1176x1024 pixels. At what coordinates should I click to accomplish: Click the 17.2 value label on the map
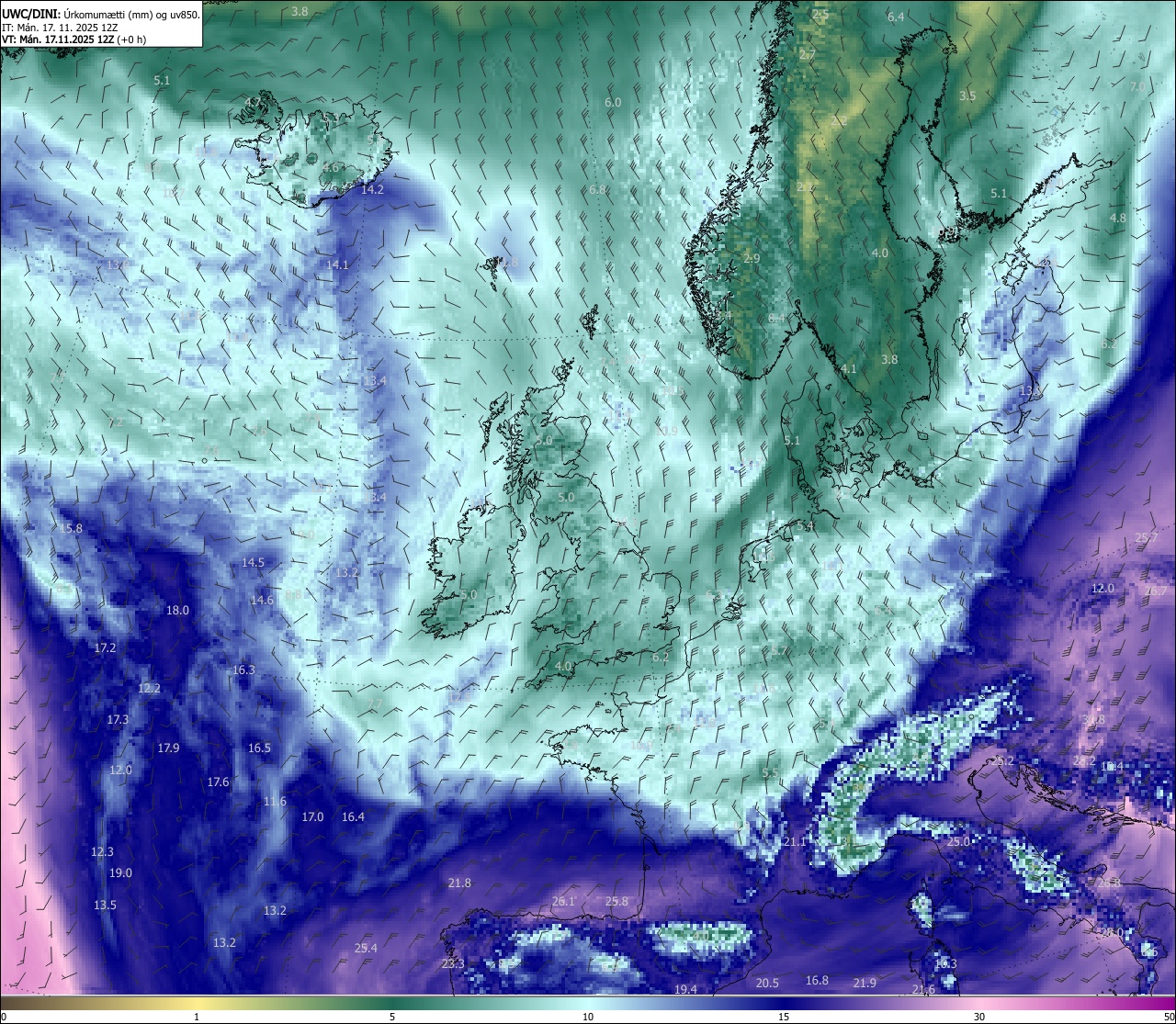tap(105, 648)
